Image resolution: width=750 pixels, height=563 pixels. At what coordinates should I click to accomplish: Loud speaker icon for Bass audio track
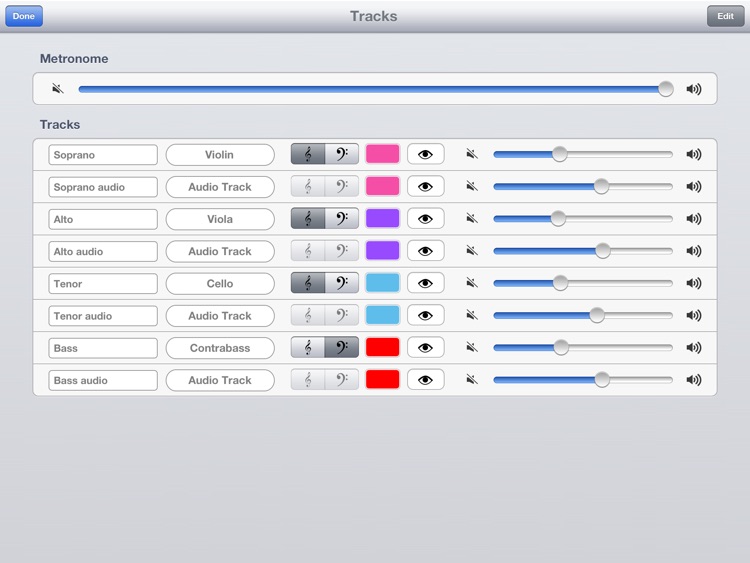694,380
